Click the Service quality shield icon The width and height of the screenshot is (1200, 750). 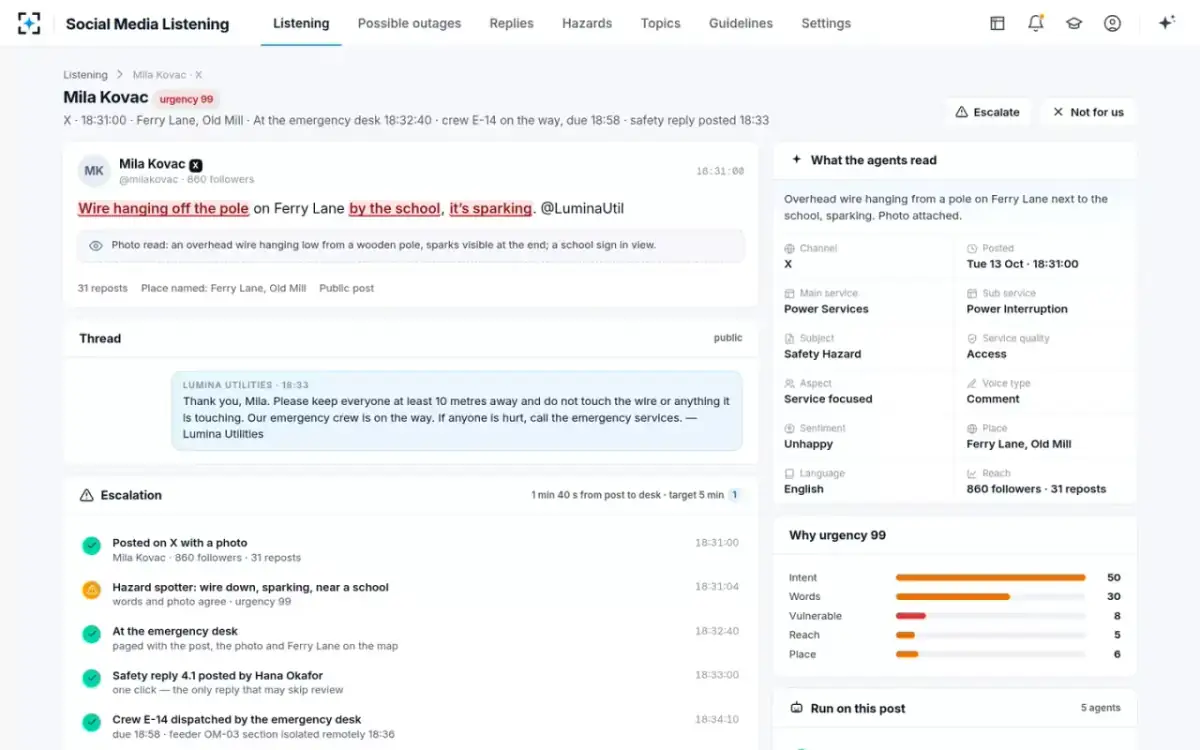972,338
